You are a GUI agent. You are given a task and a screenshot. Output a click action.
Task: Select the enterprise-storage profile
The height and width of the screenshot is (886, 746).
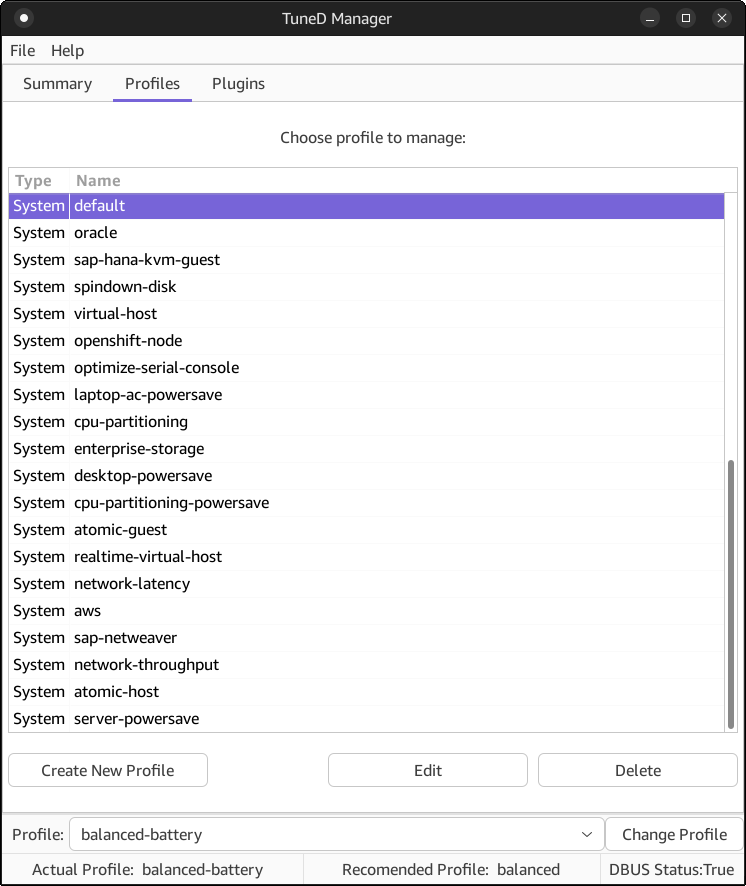[x=366, y=449]
